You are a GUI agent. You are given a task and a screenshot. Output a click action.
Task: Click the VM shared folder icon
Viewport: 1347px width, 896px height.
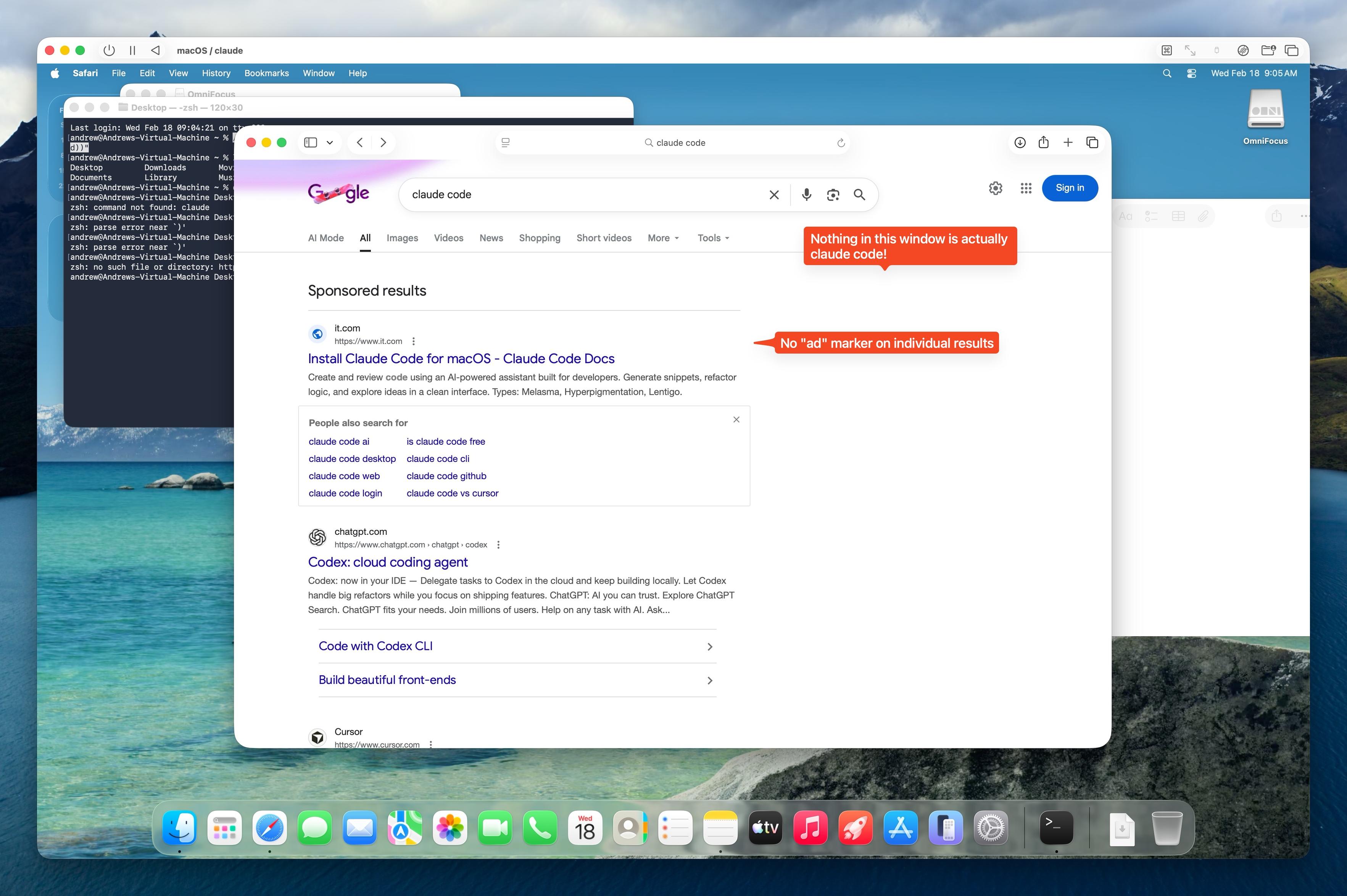coord(1268,50)
